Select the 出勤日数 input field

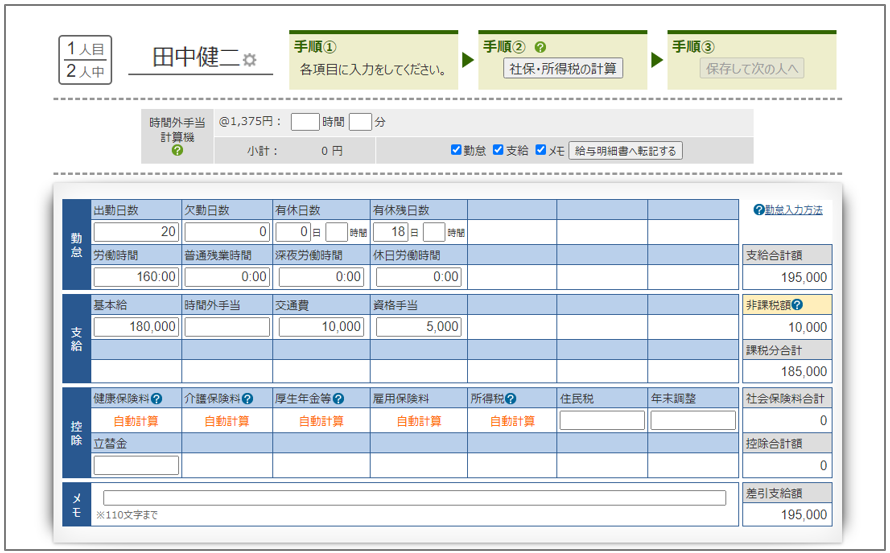pyautogui.click(x=136, y=232)
